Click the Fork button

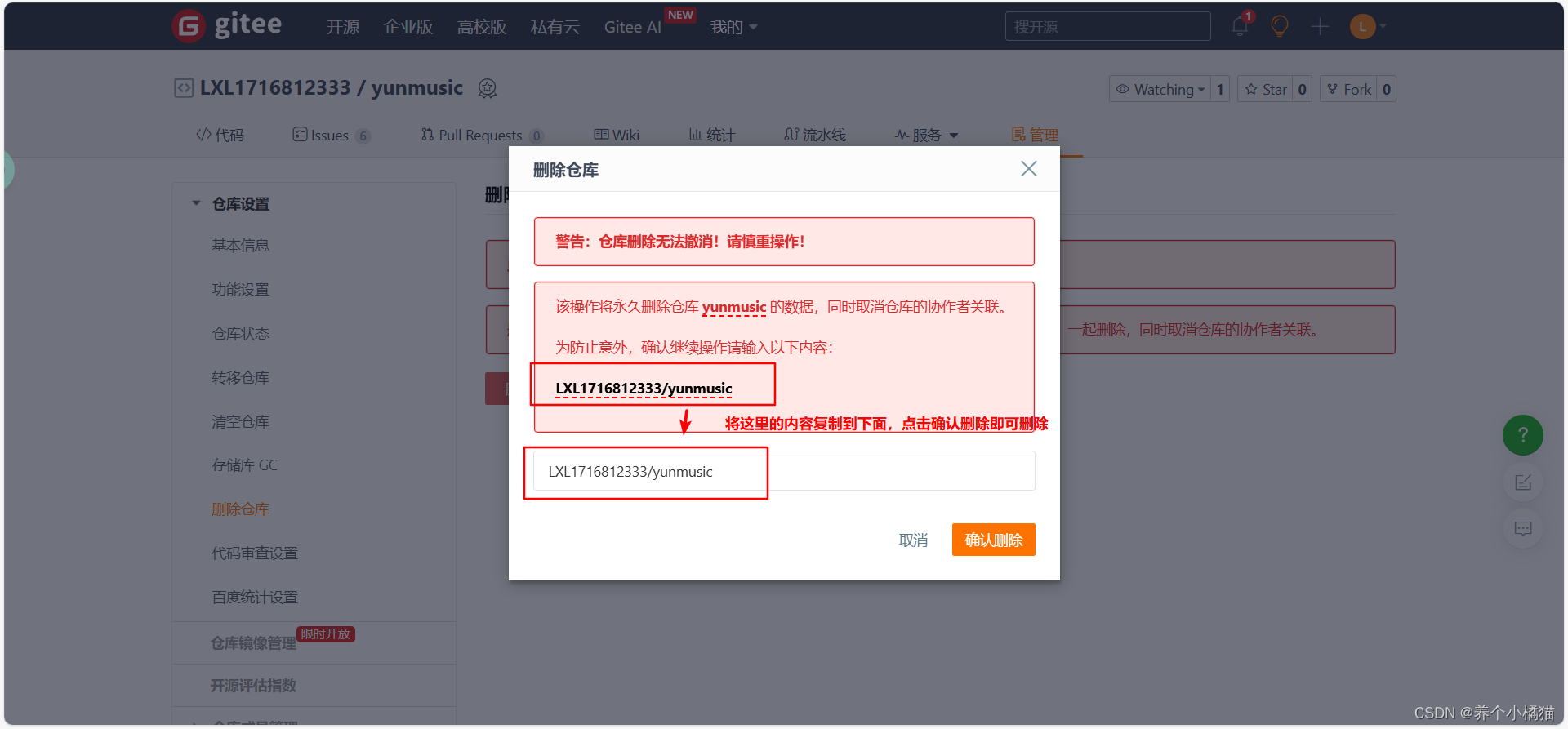point(1349,89)
